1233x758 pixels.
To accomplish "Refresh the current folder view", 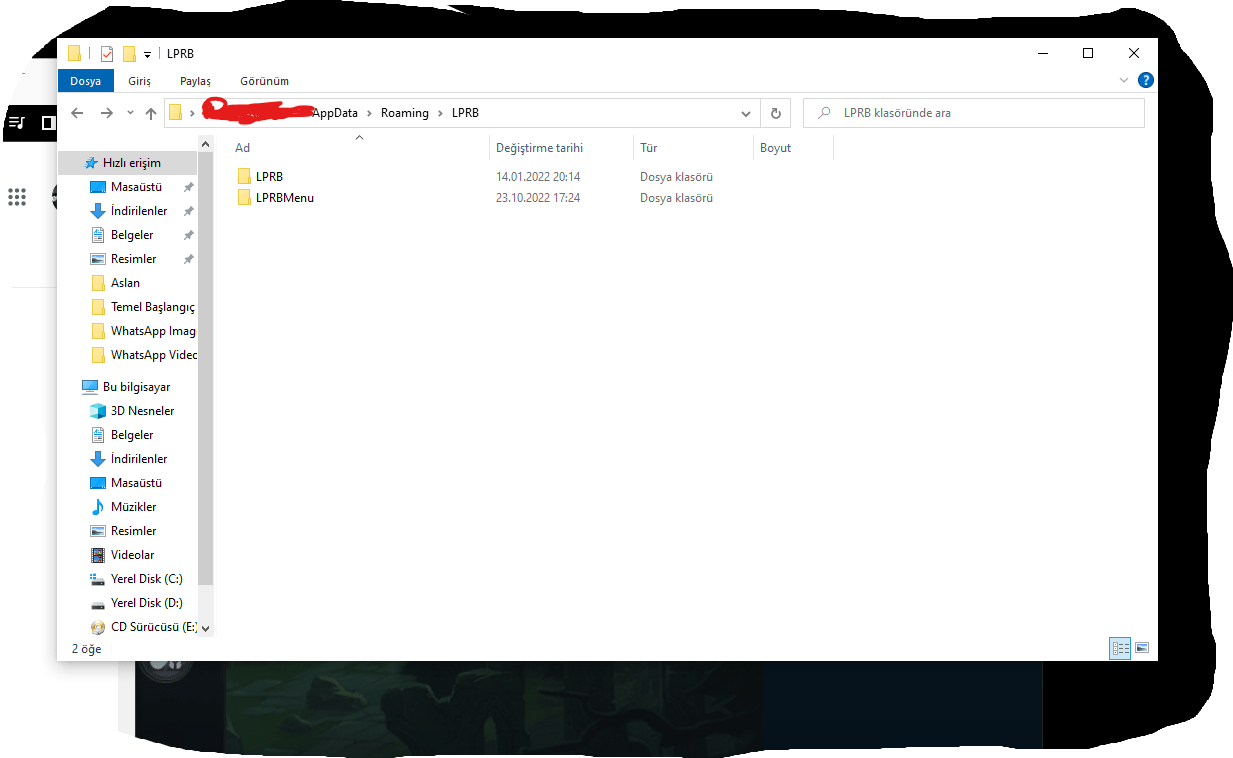I will coord(775,113).
